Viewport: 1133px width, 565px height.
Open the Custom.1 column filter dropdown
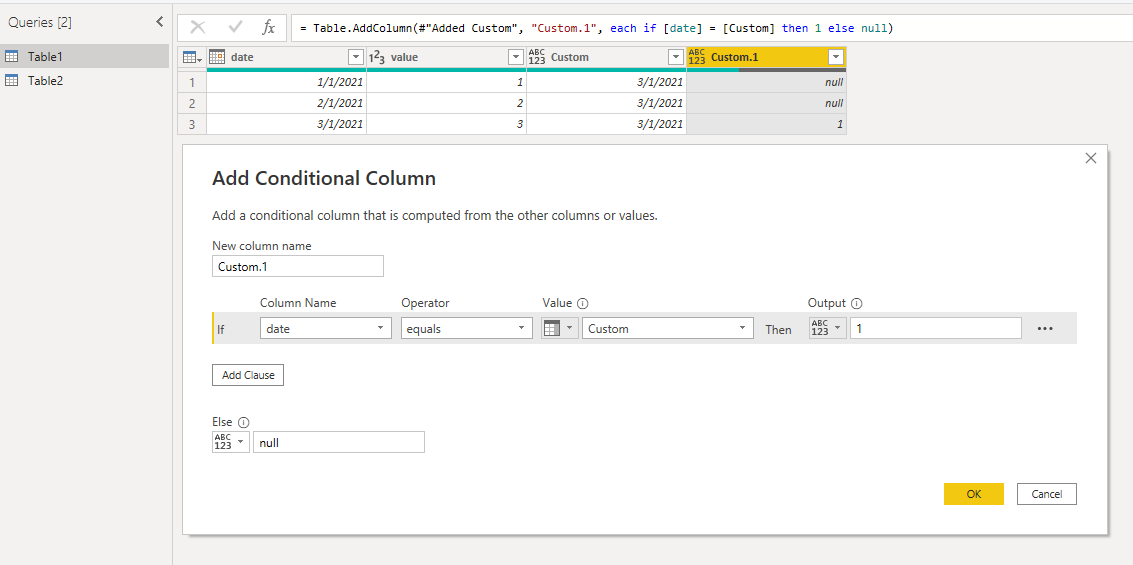(836, 57)
